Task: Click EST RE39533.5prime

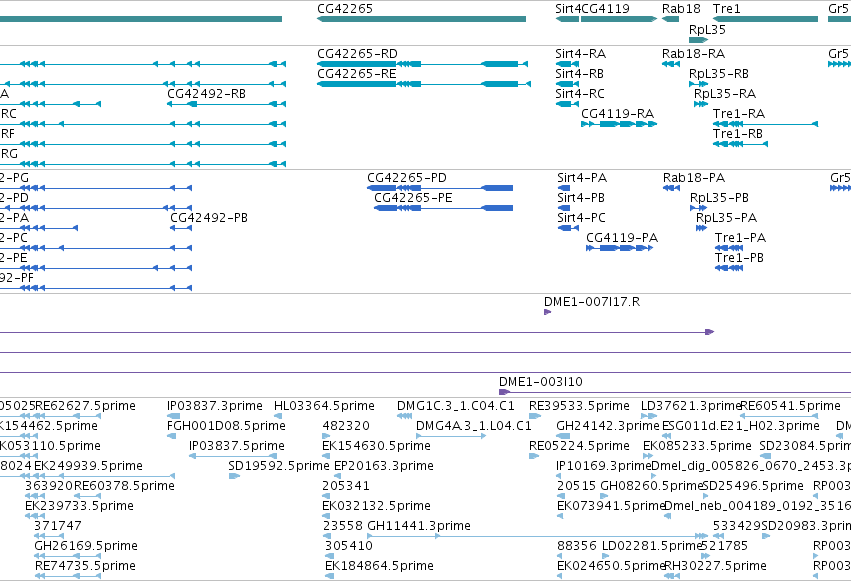Action: (580, 406)
